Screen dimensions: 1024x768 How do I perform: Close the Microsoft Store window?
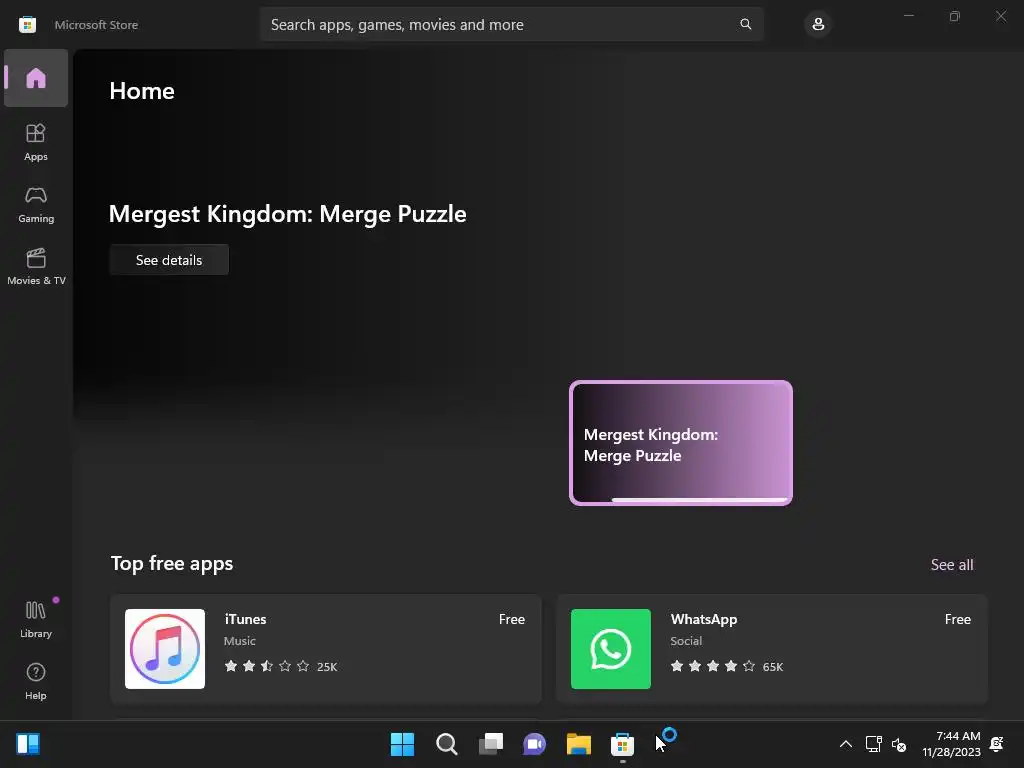[x=1000, y=16]
